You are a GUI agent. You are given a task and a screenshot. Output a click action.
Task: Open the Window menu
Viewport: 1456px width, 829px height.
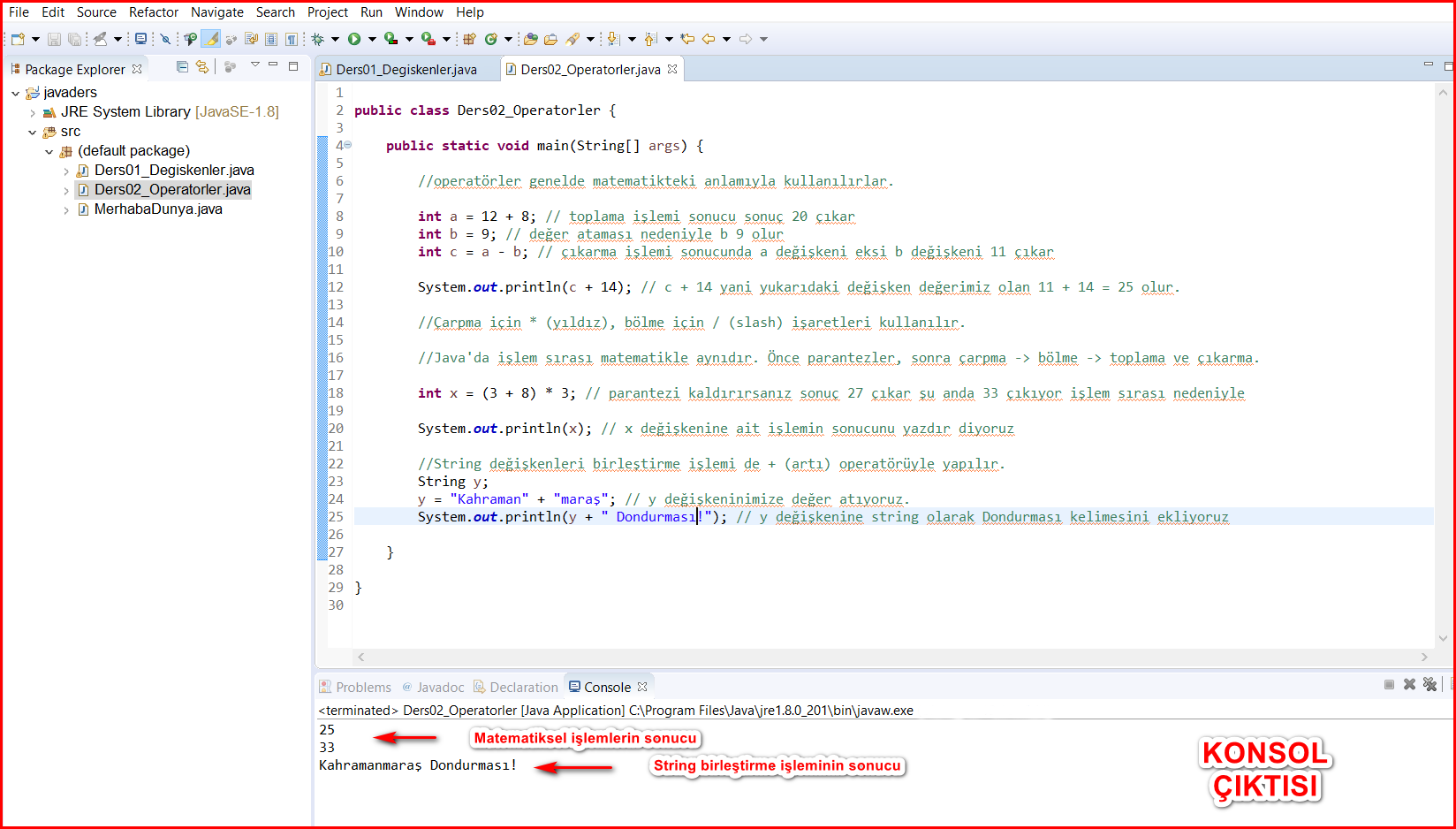(x=419, y=12)
